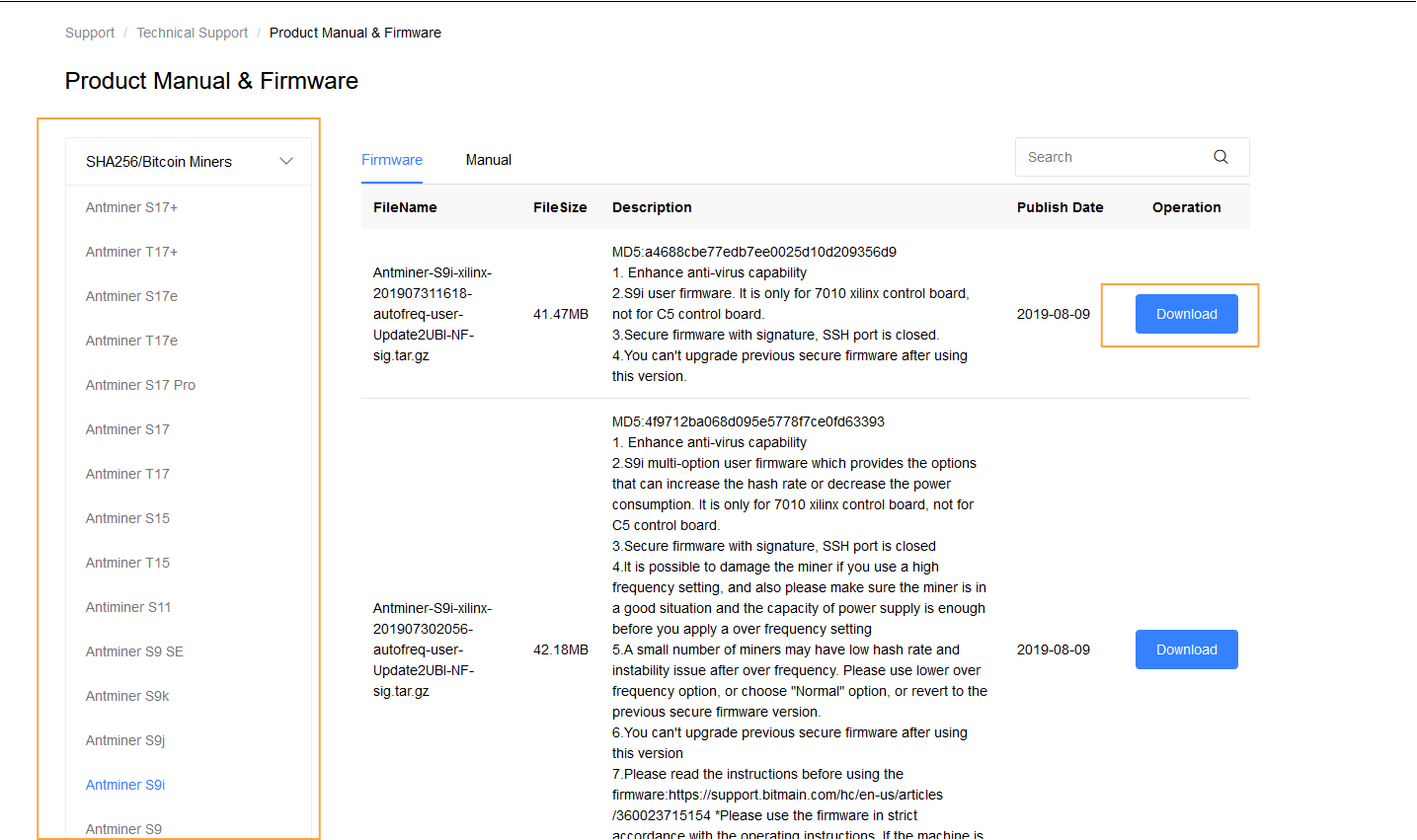
Task: Select the Firmware tab
Action: [392, 160]
